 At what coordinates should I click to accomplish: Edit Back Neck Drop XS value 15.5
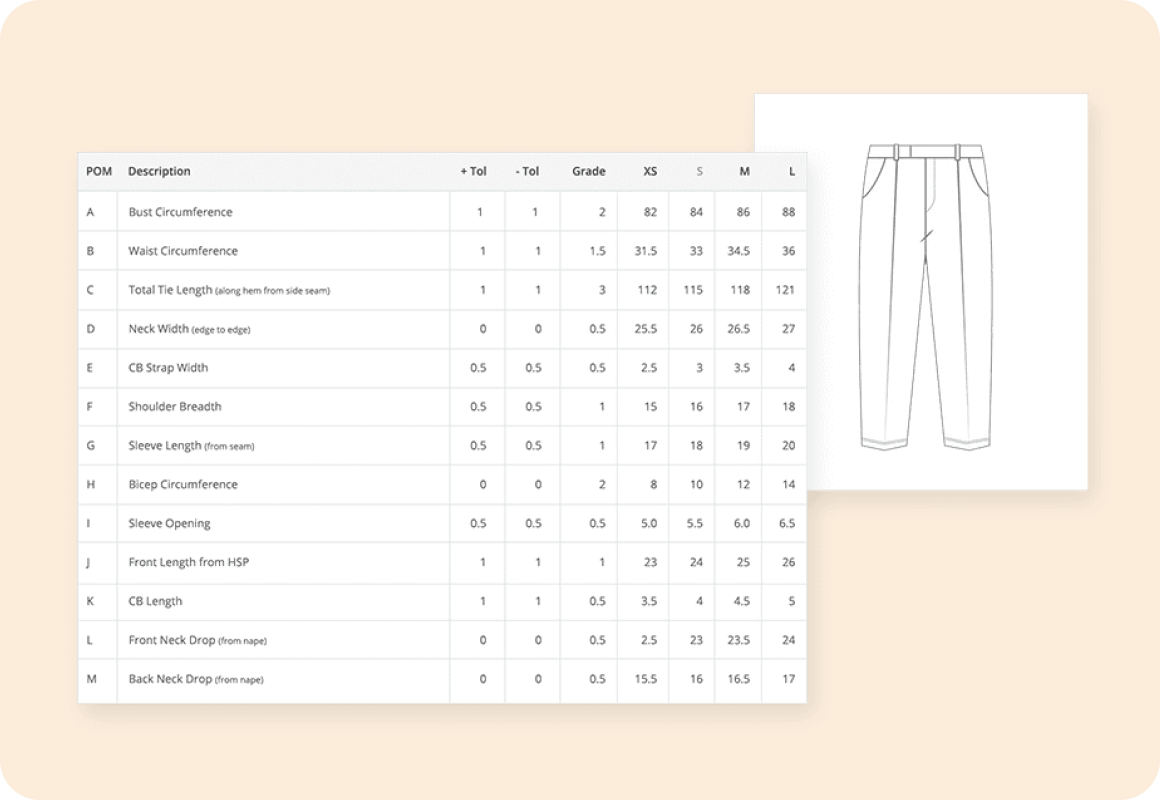tap(645, 679)
